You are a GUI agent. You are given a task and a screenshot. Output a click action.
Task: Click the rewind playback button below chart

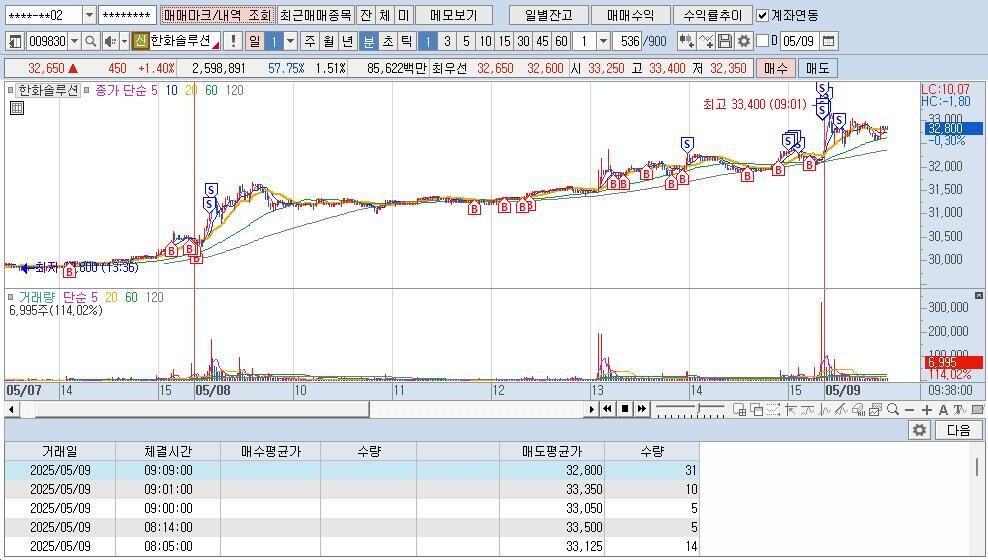pos(607,409)
